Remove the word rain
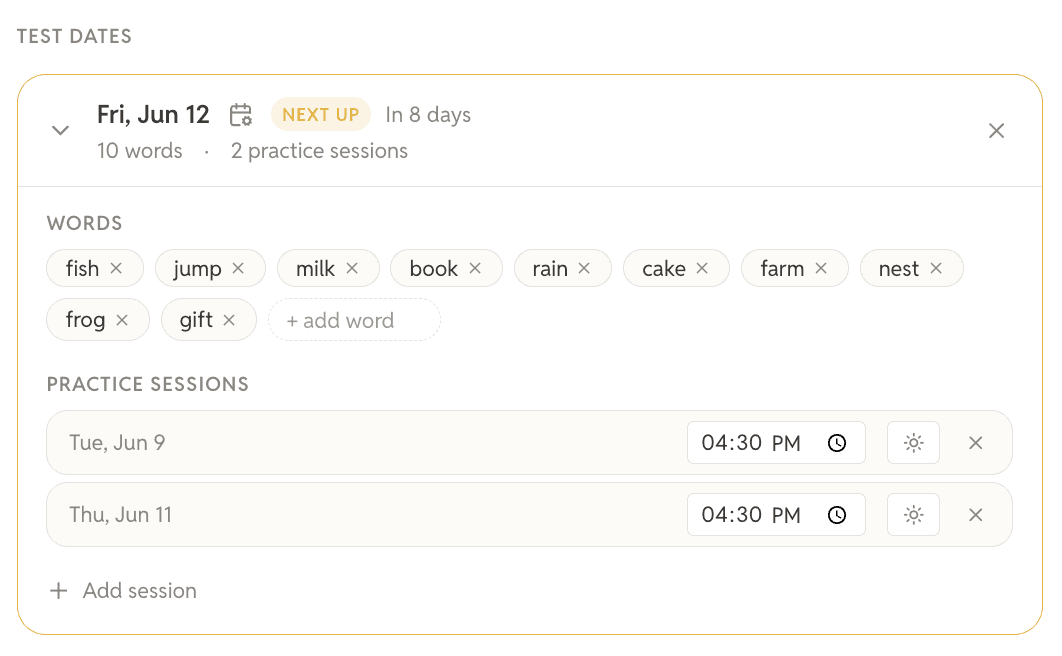The height and width of the screenshot is (656, 1062). click(x=584, y=268)
